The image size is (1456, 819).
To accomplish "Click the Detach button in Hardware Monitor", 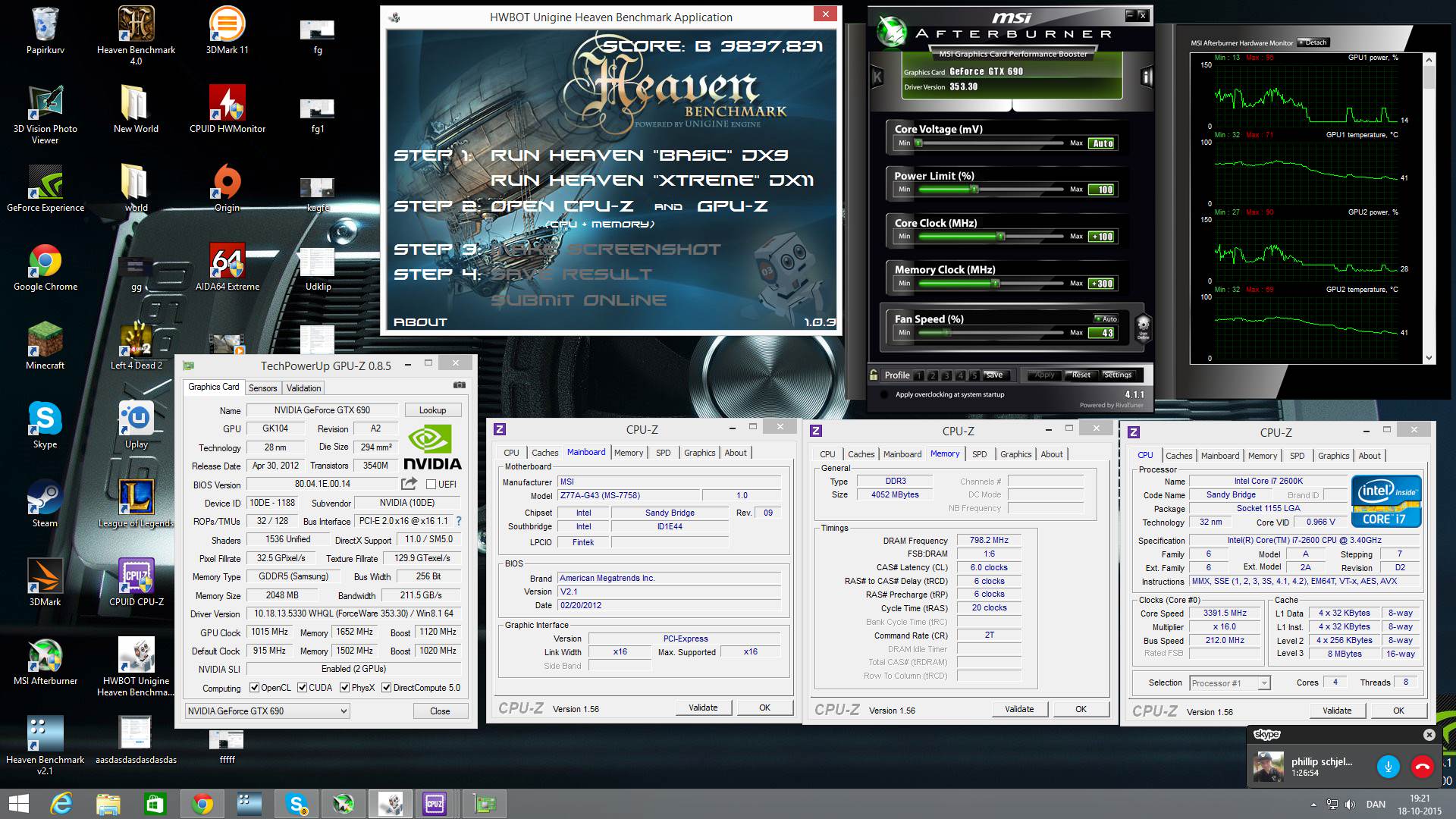I will pos(1313,42).
